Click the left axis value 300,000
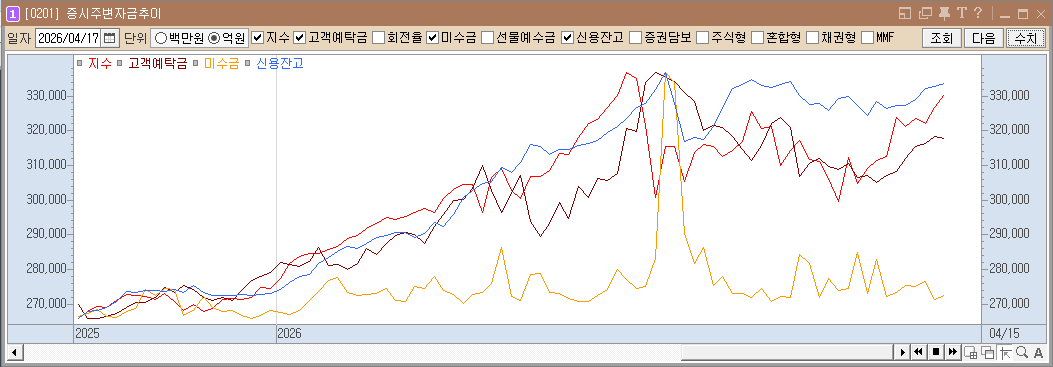This screenshot has height=367, width=1053. click(46, 200)
